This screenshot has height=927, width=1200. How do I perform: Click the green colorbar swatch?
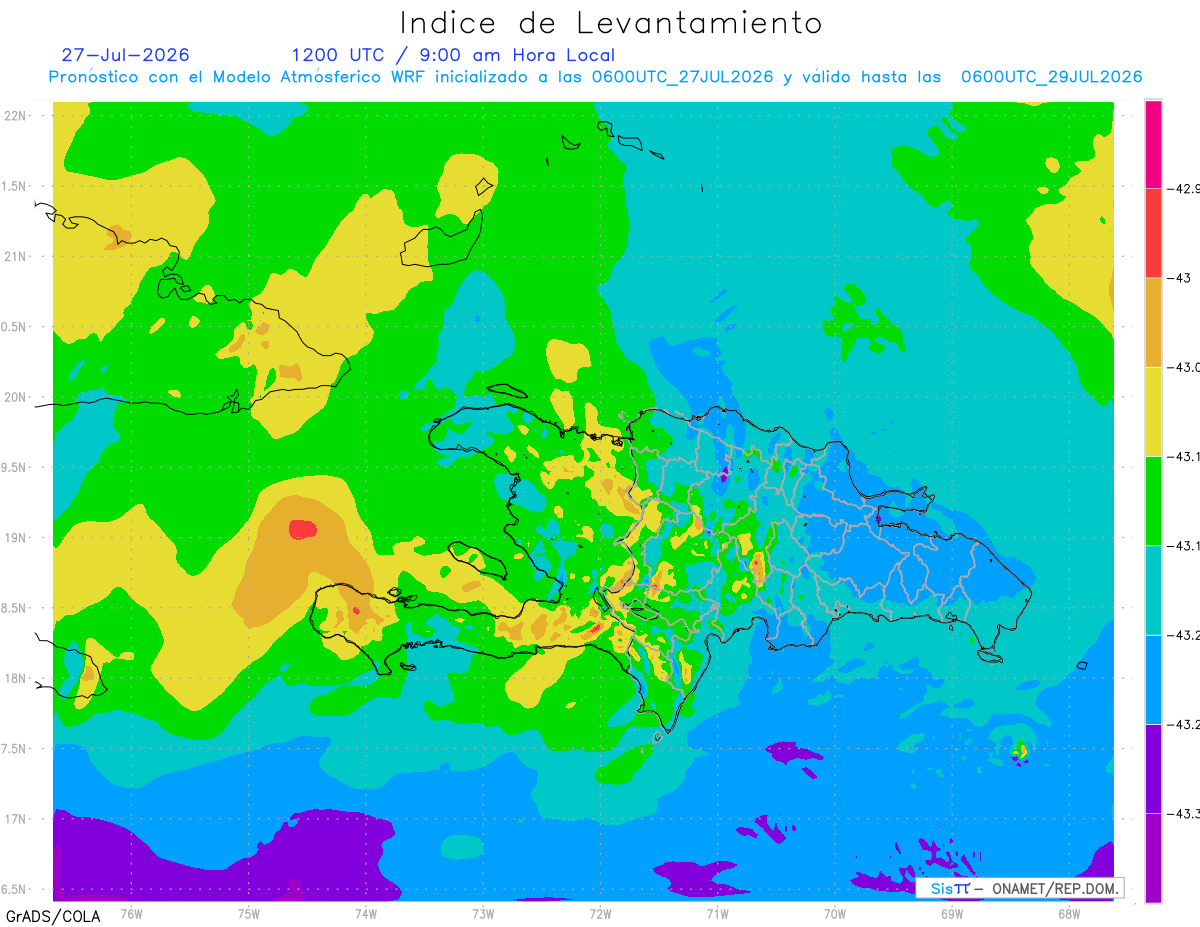click(1153, 500)
